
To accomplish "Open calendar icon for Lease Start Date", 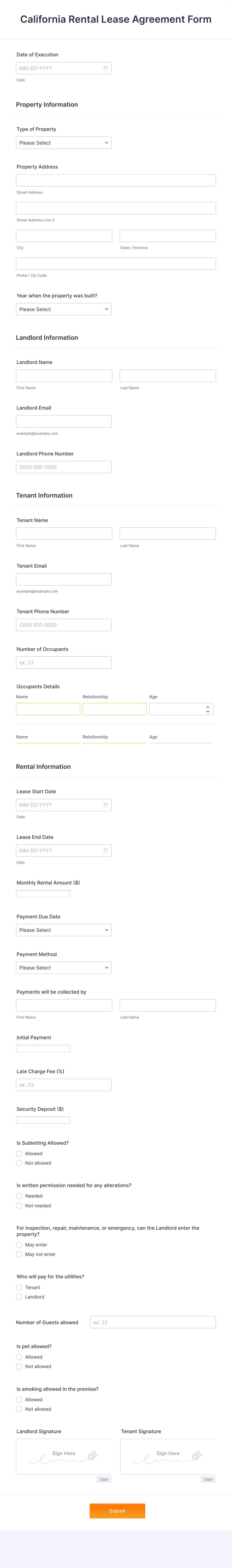I will coord(105,805).
